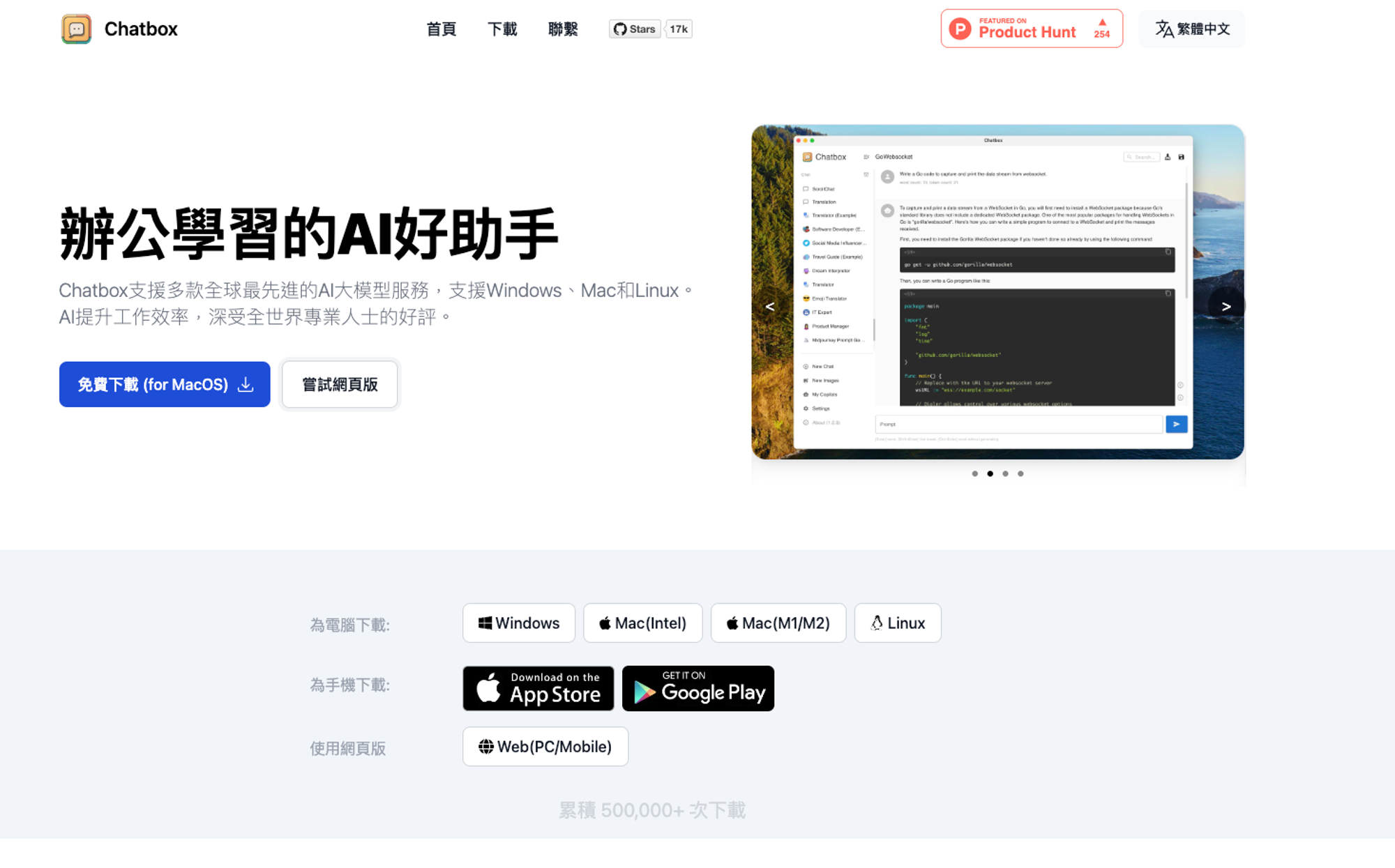Click the screenshot preview image

(x=997, y=292)
